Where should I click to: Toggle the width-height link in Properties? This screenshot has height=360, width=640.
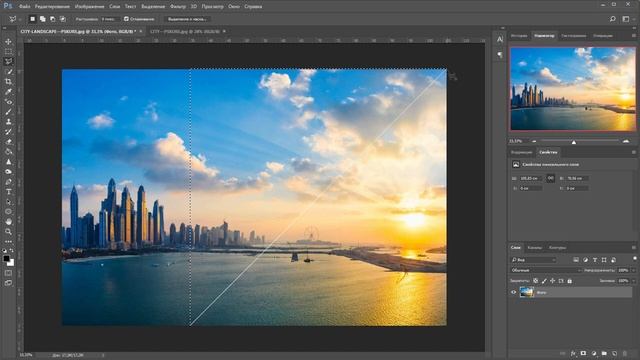pos(550,178)
